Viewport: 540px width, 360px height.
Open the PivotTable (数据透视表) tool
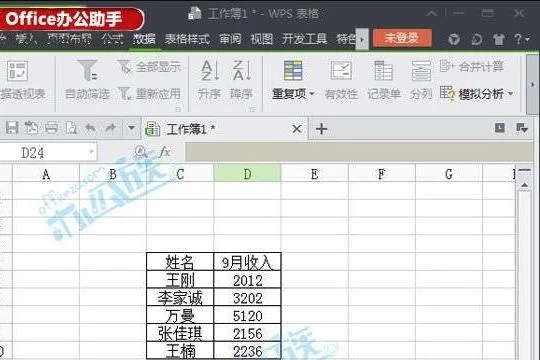tap(21, 79)
